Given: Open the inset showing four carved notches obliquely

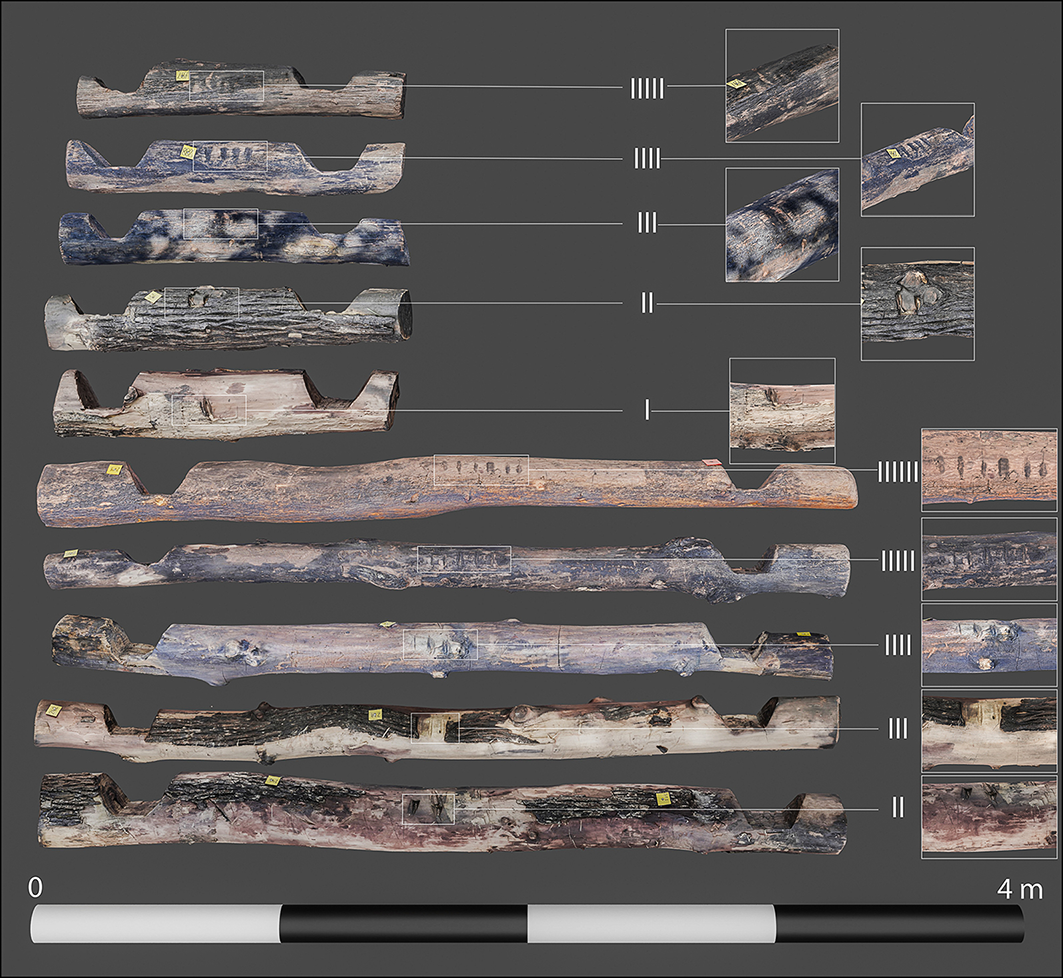Looking at the screenshot, I should click(918, 160).
